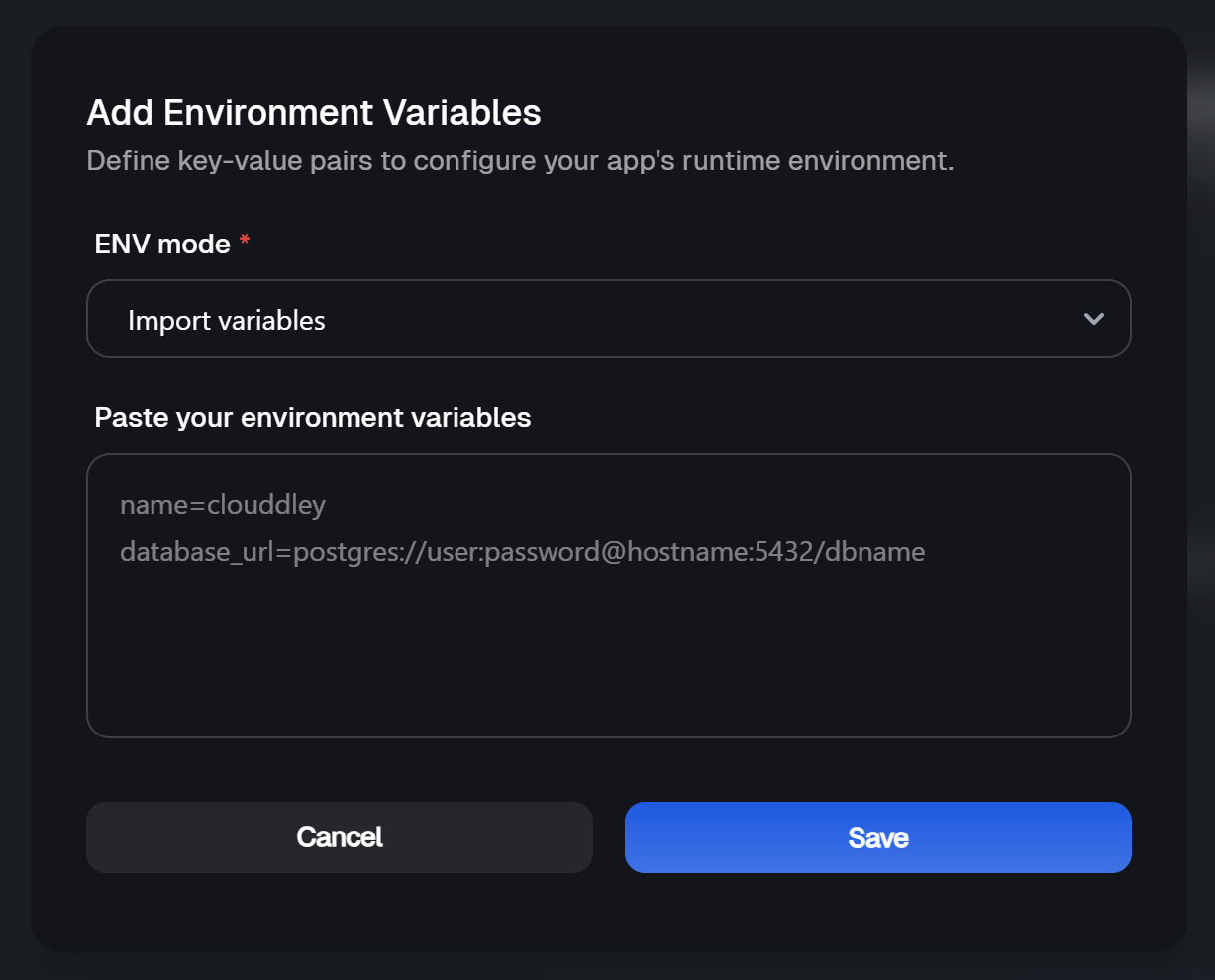Viewport: 1215px width, 980px height.
Task: Click the Add Environment Variables heading
Action: pyautogui.click(x=313, y=112)
